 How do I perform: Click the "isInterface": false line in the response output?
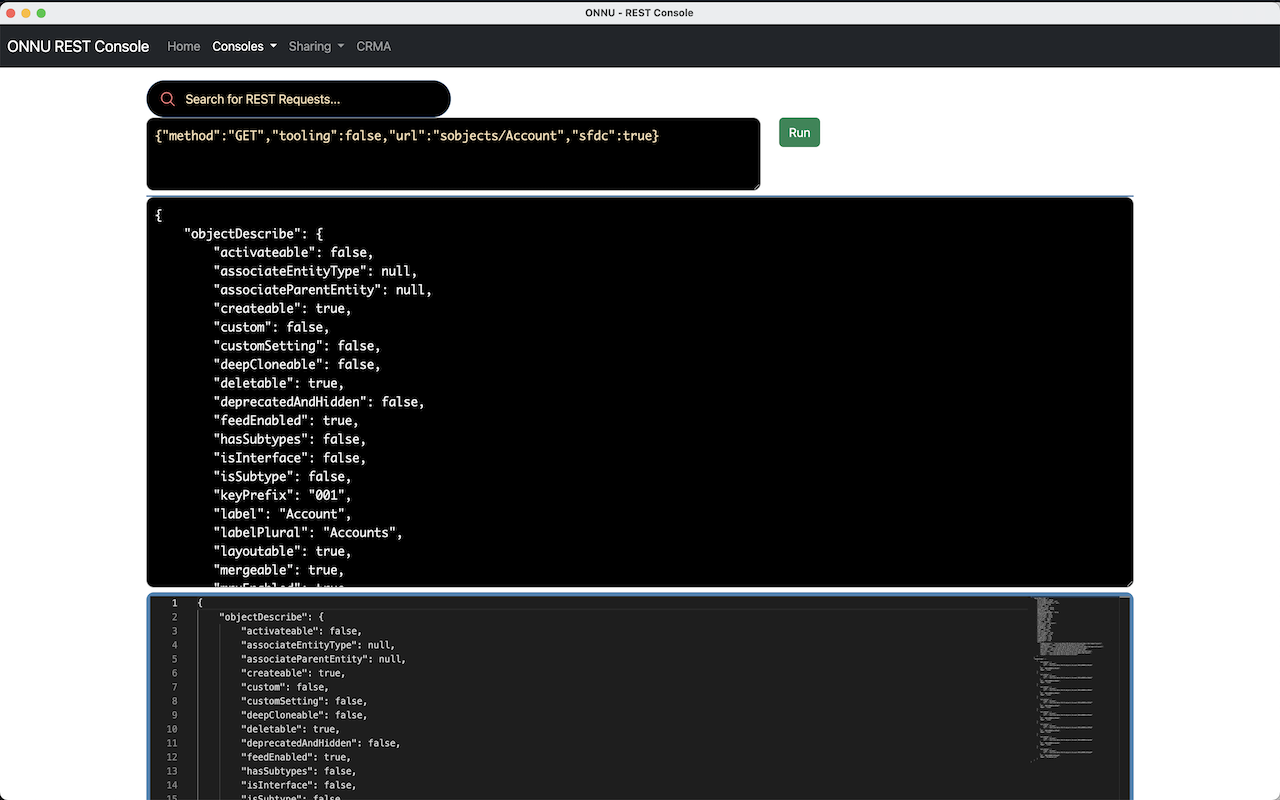[x=289, y=458]
